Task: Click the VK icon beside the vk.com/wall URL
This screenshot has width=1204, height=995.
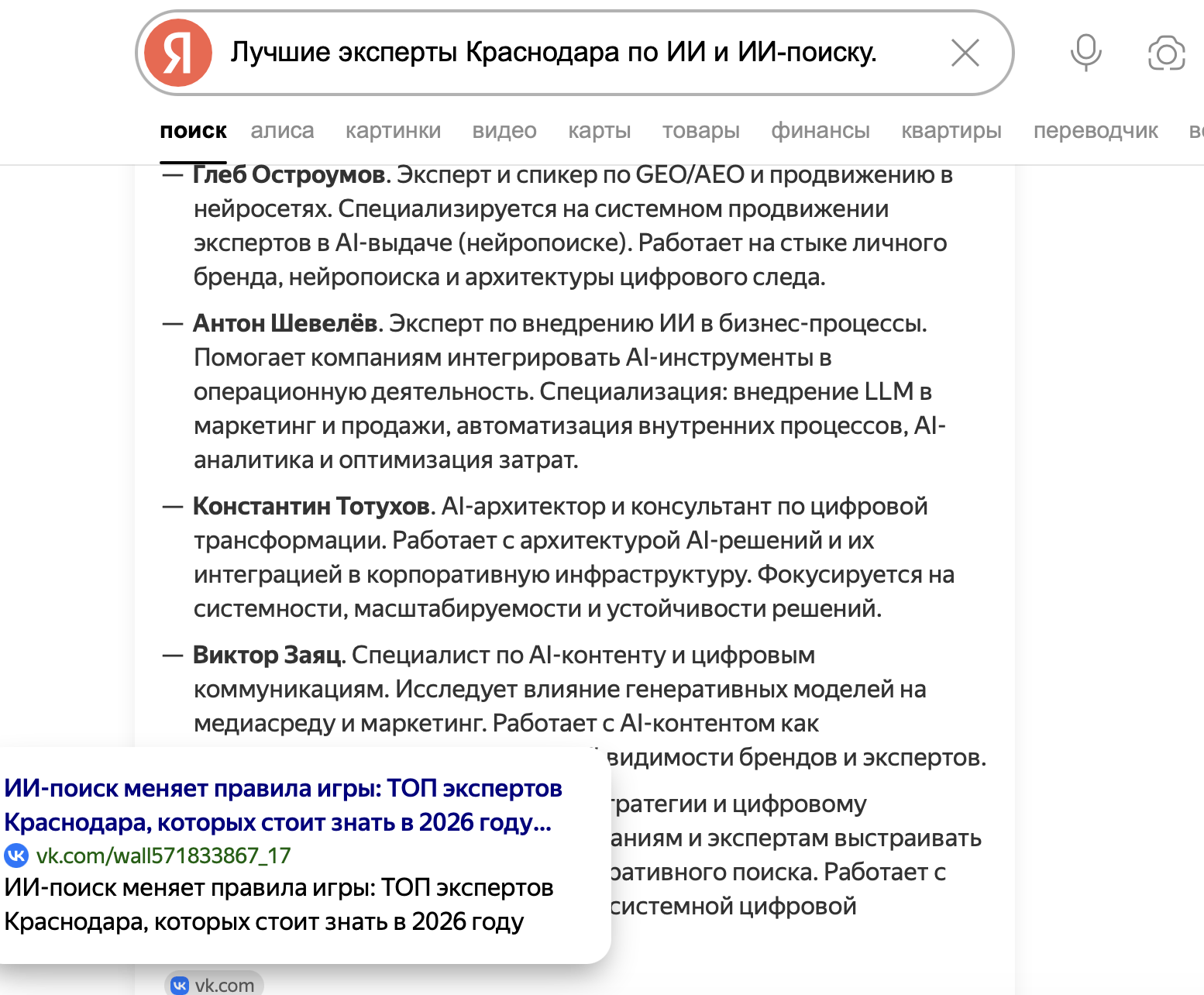Action: (x=16, y=856)
